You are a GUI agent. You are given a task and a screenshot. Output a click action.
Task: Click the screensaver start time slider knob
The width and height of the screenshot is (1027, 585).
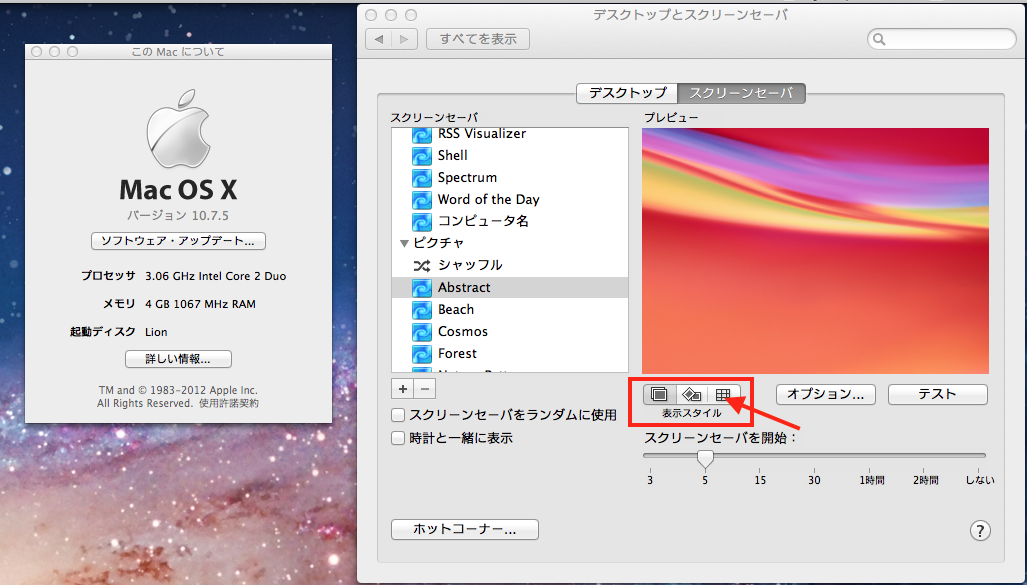pos(705,459)
